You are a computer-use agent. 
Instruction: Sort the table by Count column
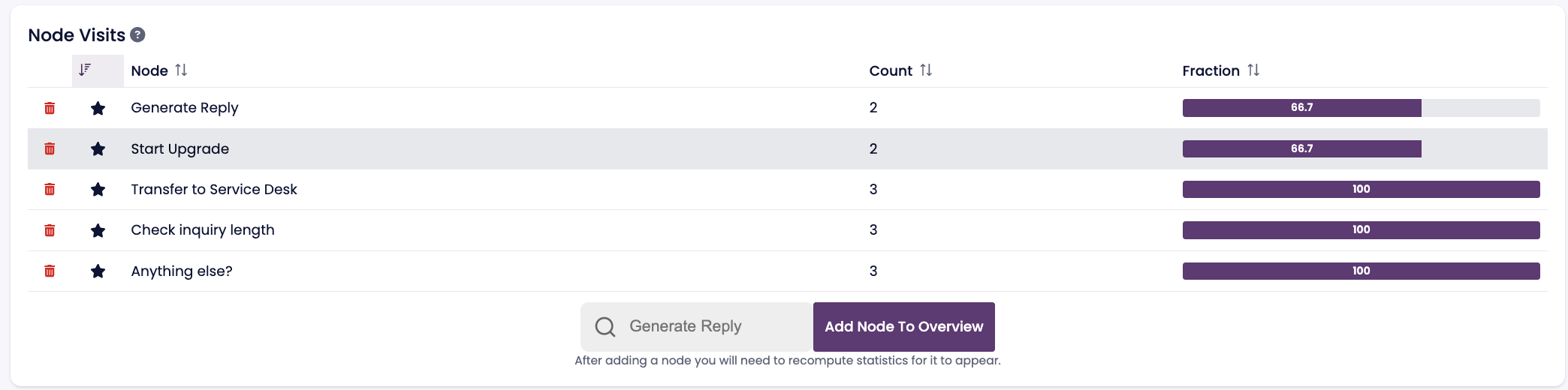[x=926, y=70]
